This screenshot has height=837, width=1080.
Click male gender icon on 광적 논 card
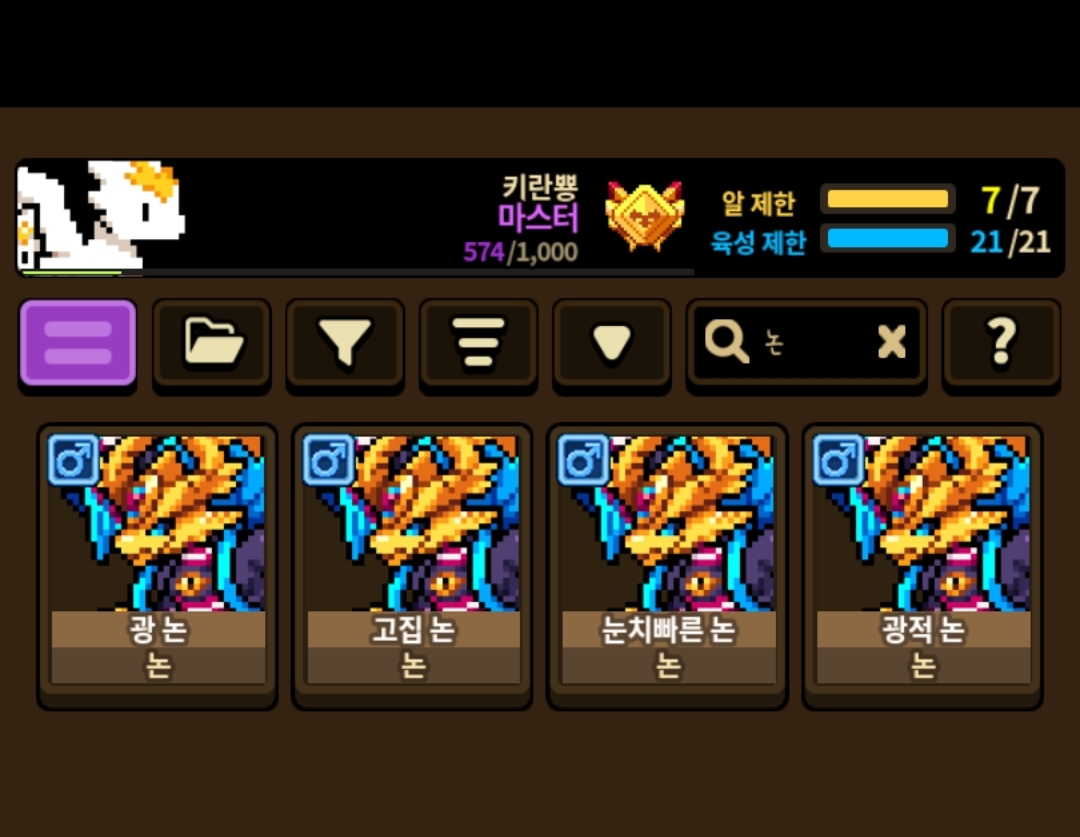(838, 459)
